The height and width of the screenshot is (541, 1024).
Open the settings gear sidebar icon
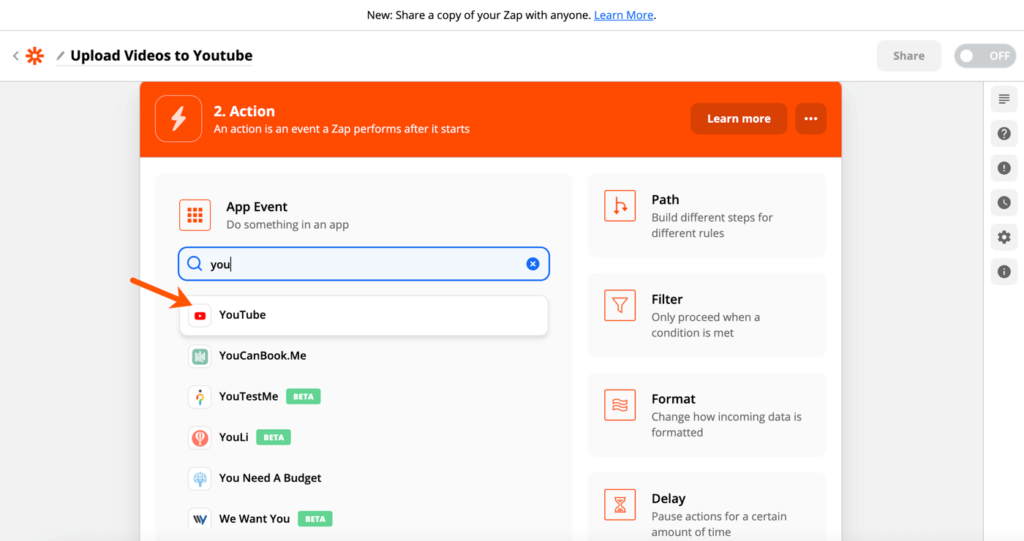[x=1004, y=237]
